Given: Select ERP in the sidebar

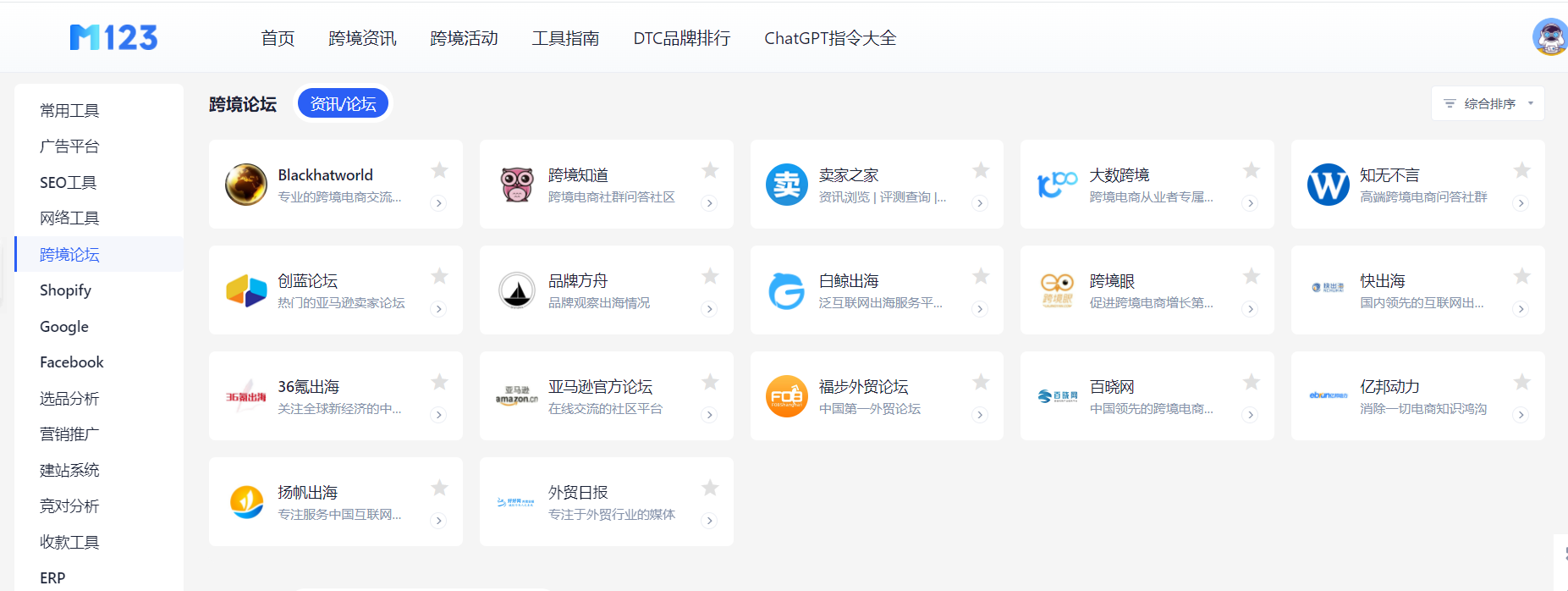Looking at the screenshot, I should (x=52, y=578).
